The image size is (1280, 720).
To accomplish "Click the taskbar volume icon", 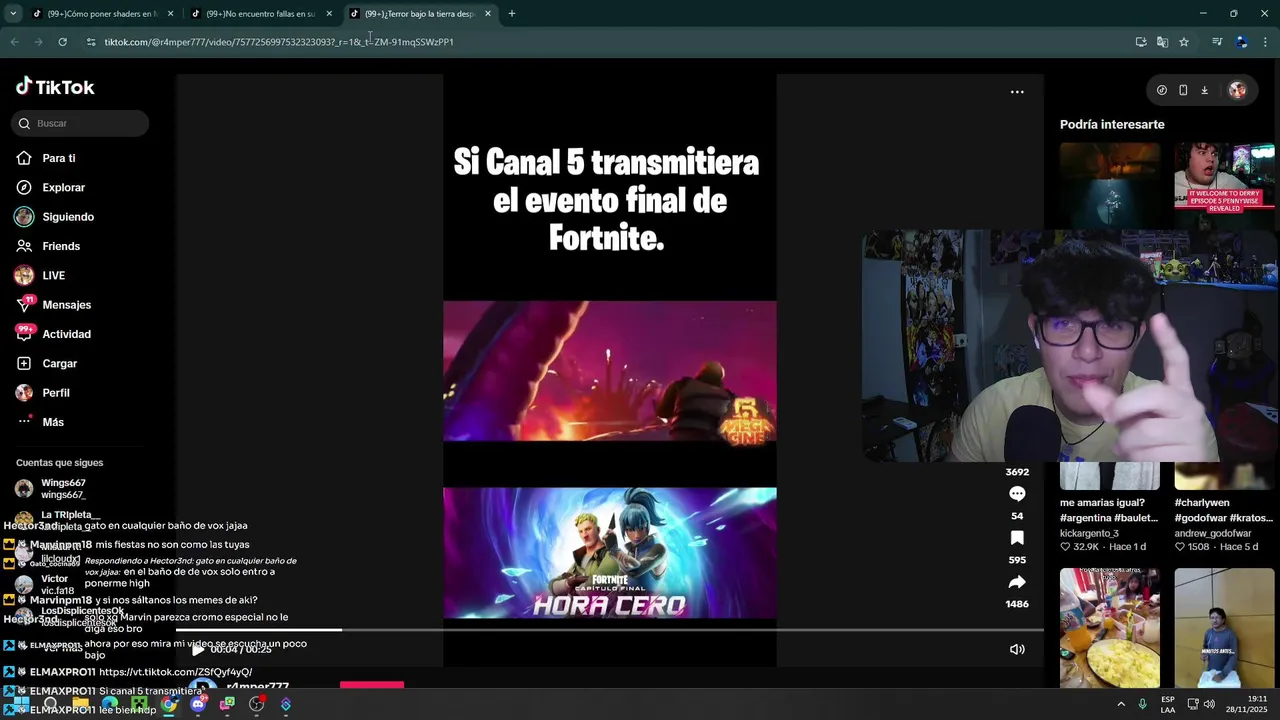I will [1209, 705].
